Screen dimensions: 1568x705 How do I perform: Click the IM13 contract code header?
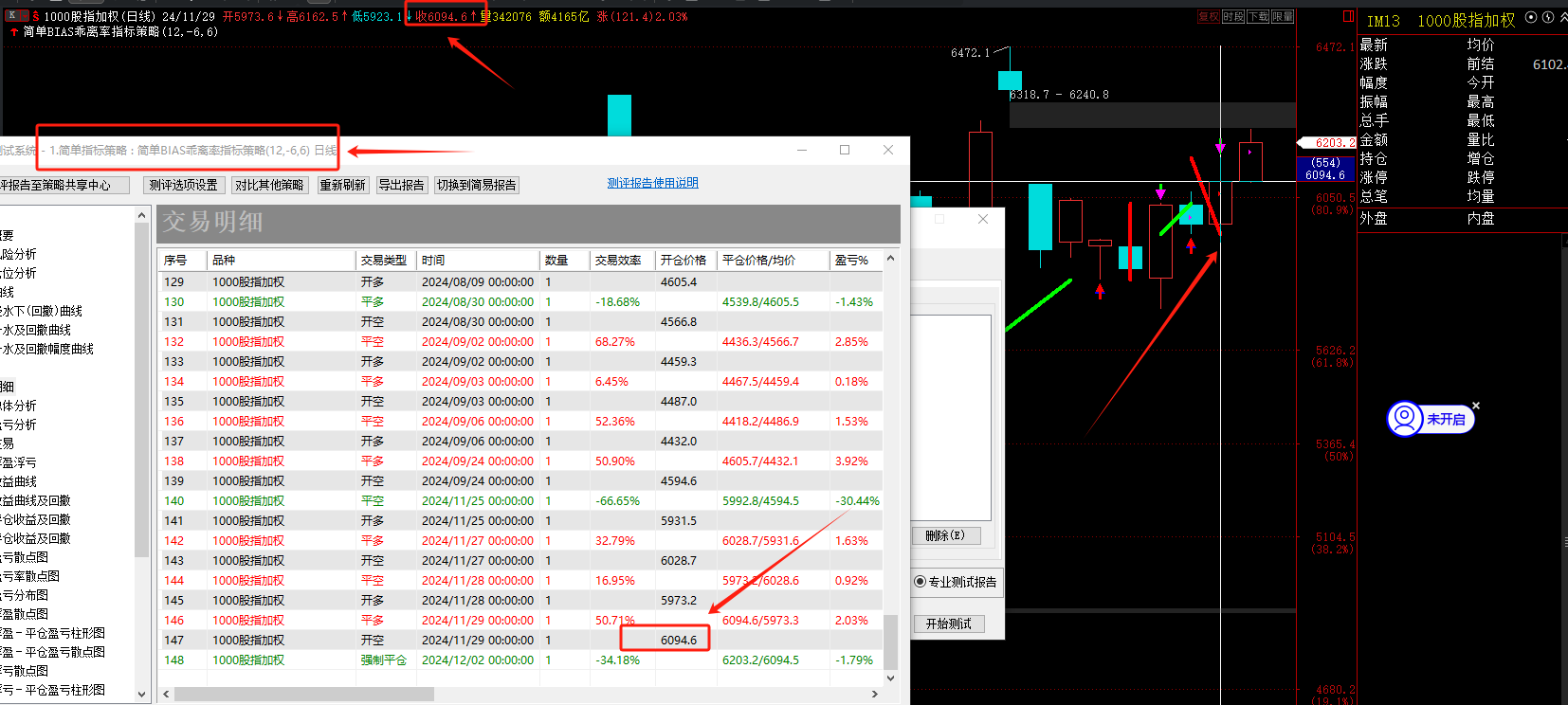pyautogui.click(x=1383, y=21)
